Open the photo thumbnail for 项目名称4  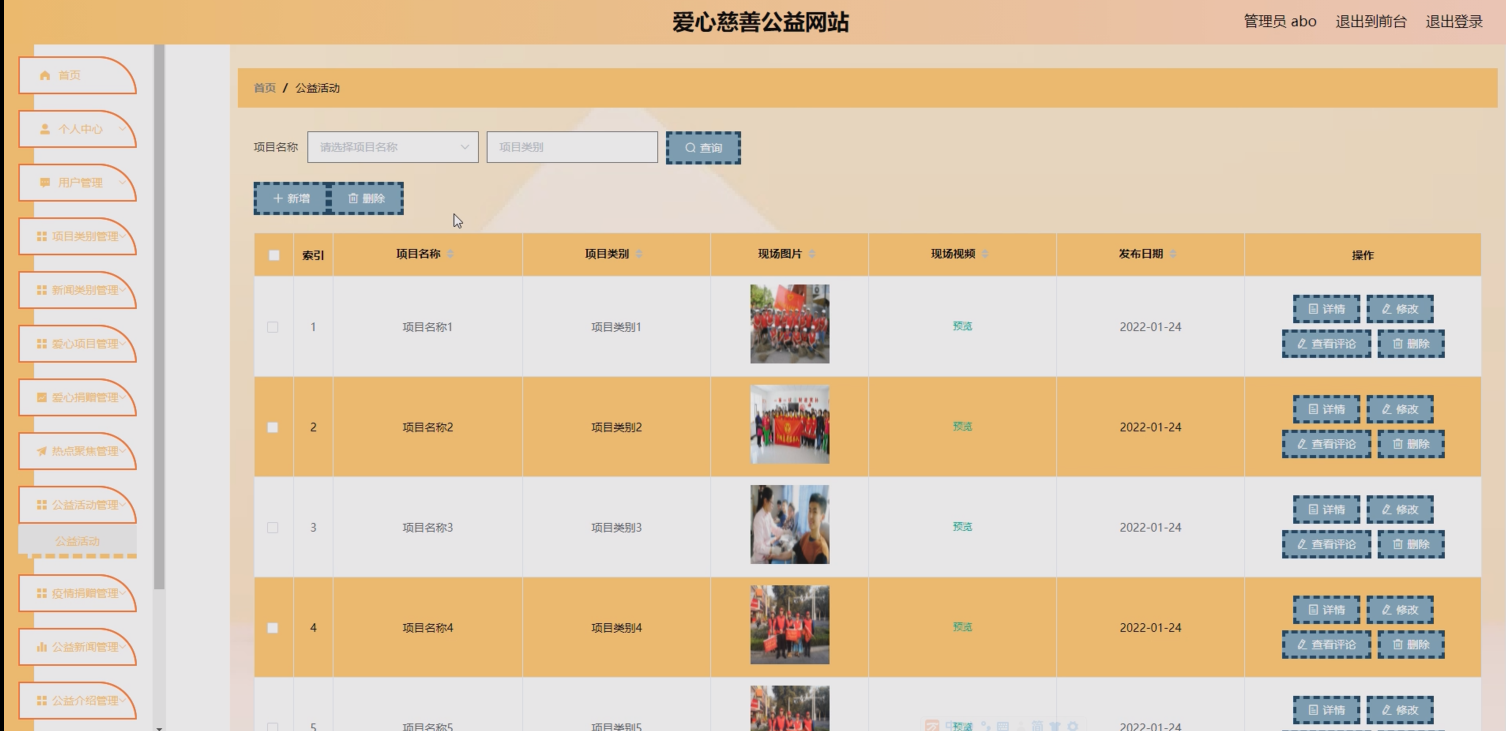tap(790, 625)
